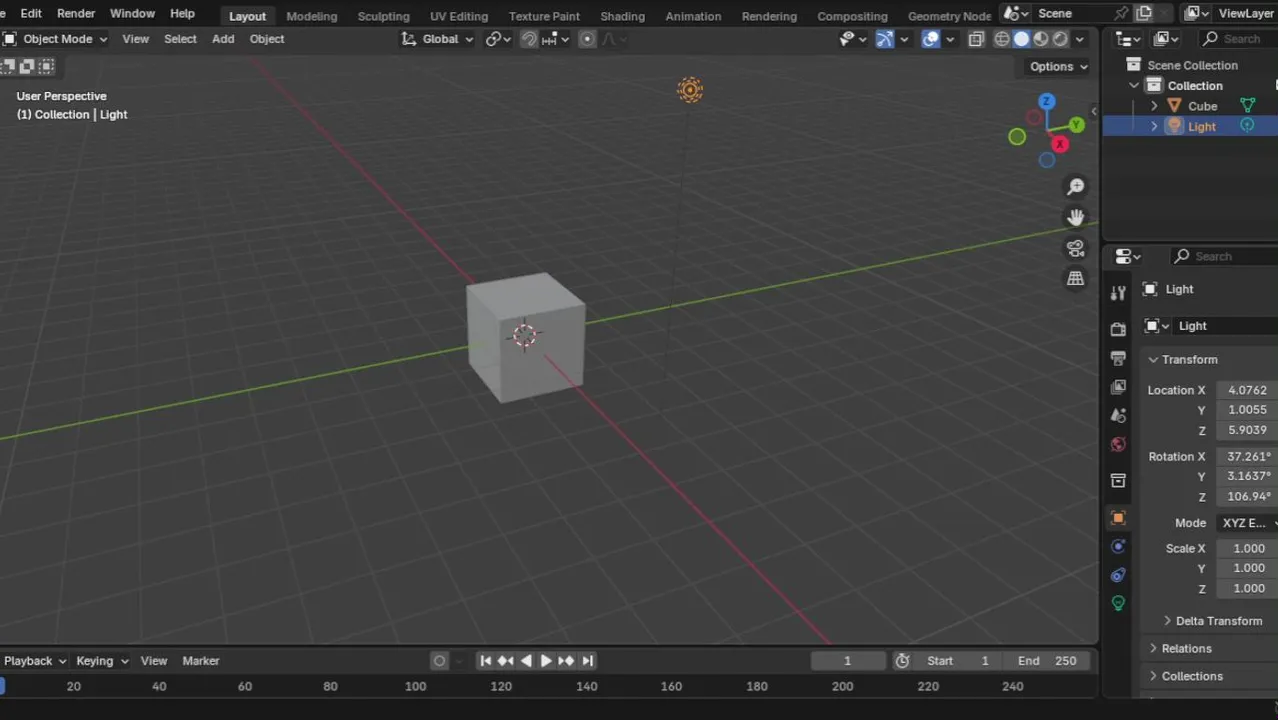The image size is (1278, 720).
Task: Toggle snapping magnet button
Action: click(529, 39)
